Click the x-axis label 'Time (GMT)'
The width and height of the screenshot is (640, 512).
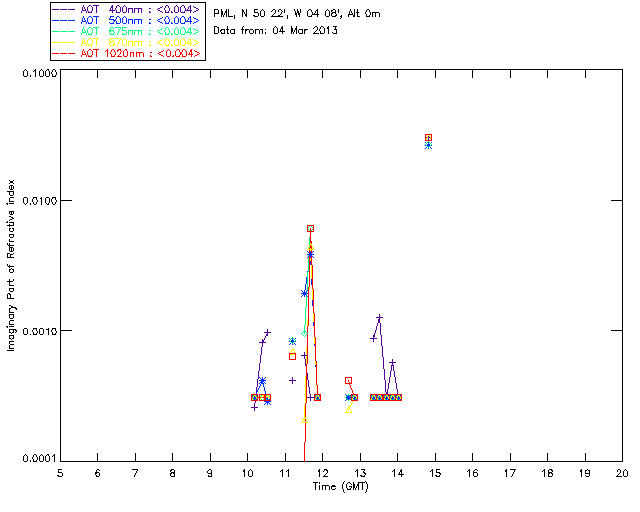[341, 487]
